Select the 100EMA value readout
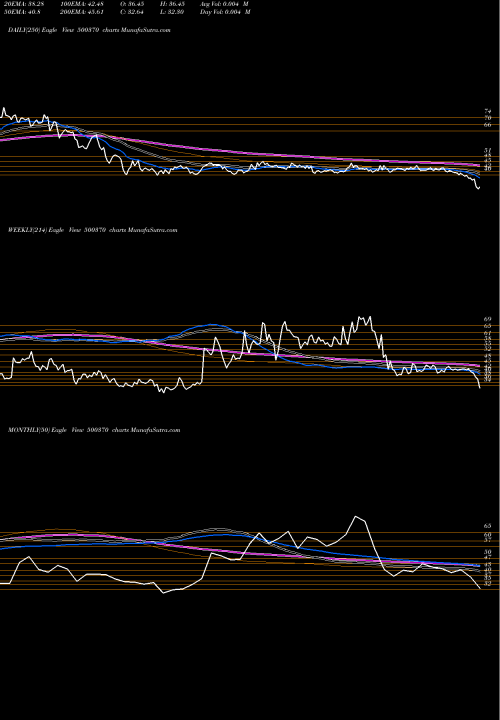This screenshot has width=500, height=720. [x=81, y=4]
